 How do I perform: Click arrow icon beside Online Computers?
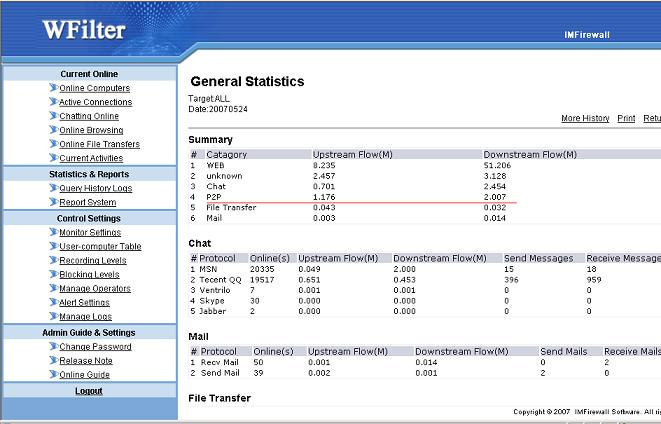point(54,88)
